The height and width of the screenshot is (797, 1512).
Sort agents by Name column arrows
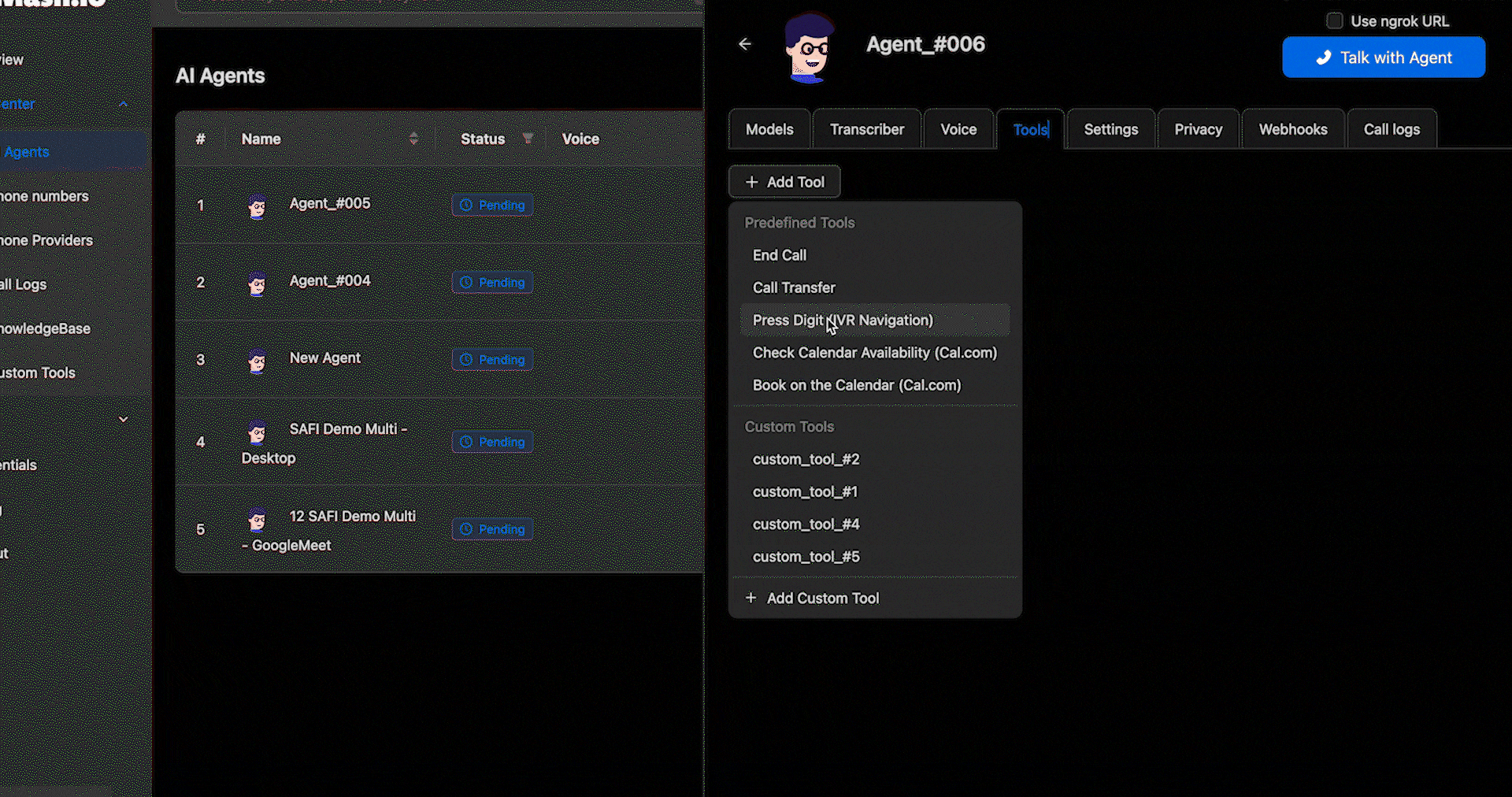[413, 139]
